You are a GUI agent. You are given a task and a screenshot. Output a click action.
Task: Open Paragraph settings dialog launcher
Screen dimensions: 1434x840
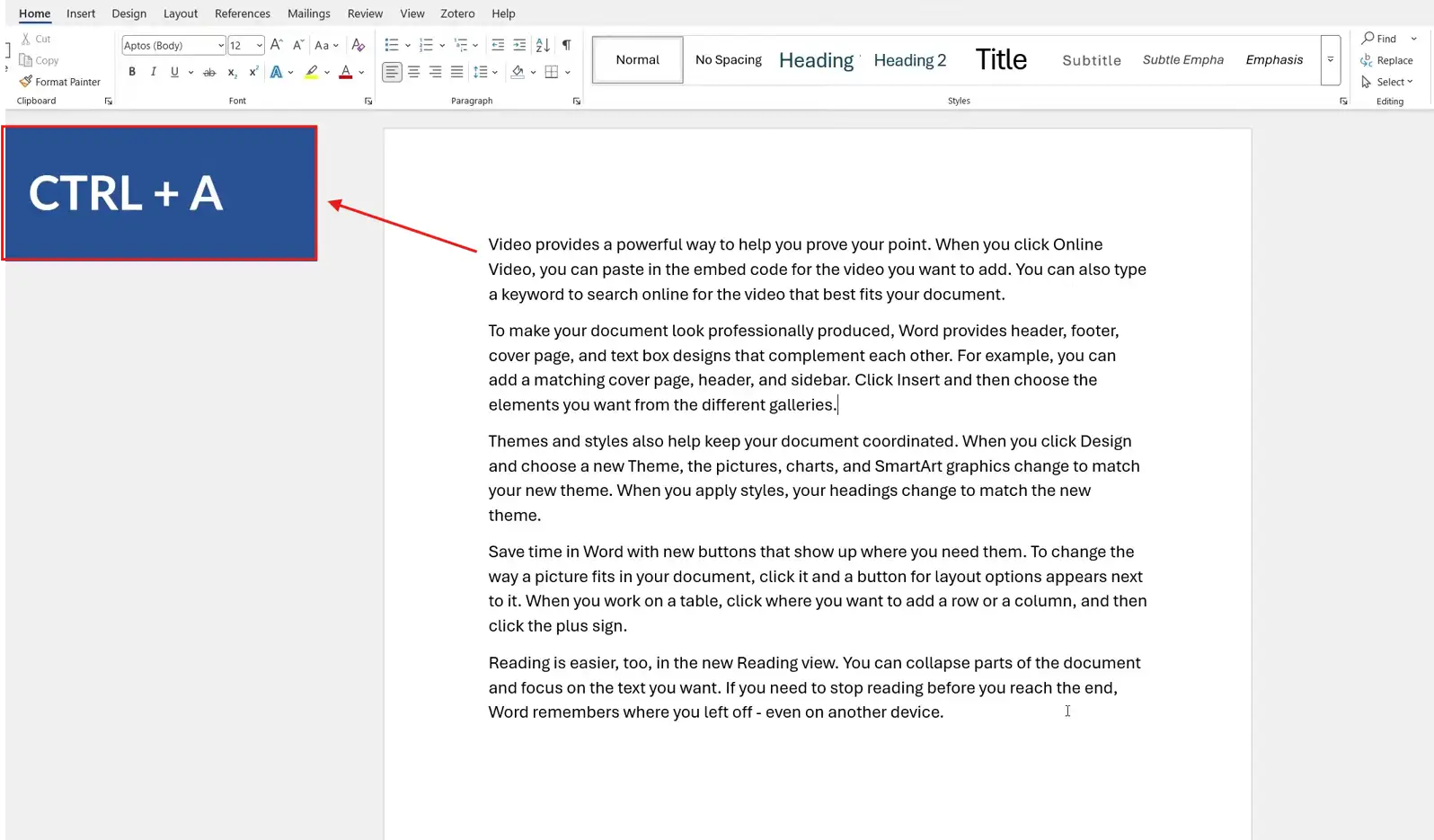(577, 102)
